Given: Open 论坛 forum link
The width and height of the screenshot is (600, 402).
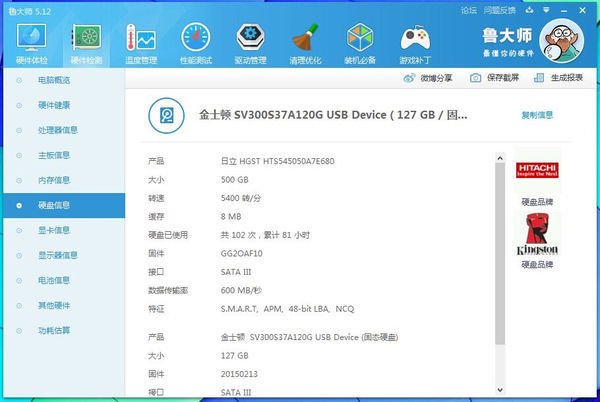Looking at the screenshot, I should [x=469, y=11].
